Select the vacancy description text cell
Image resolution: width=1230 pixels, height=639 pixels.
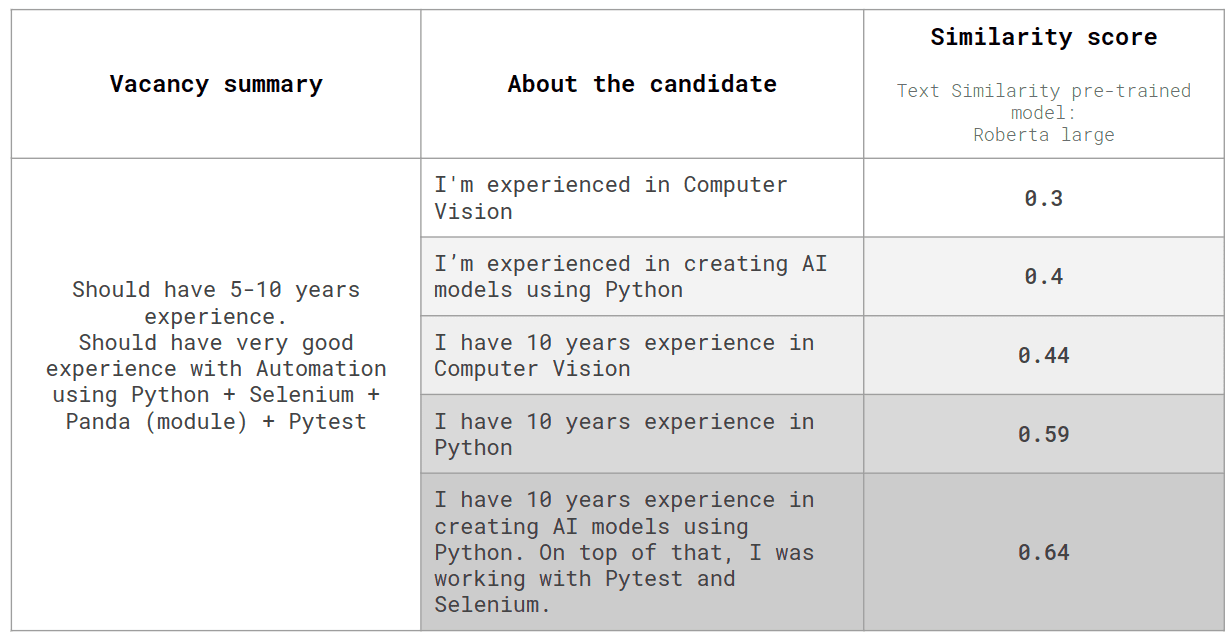pyautogui.click(x=216, y=356)
